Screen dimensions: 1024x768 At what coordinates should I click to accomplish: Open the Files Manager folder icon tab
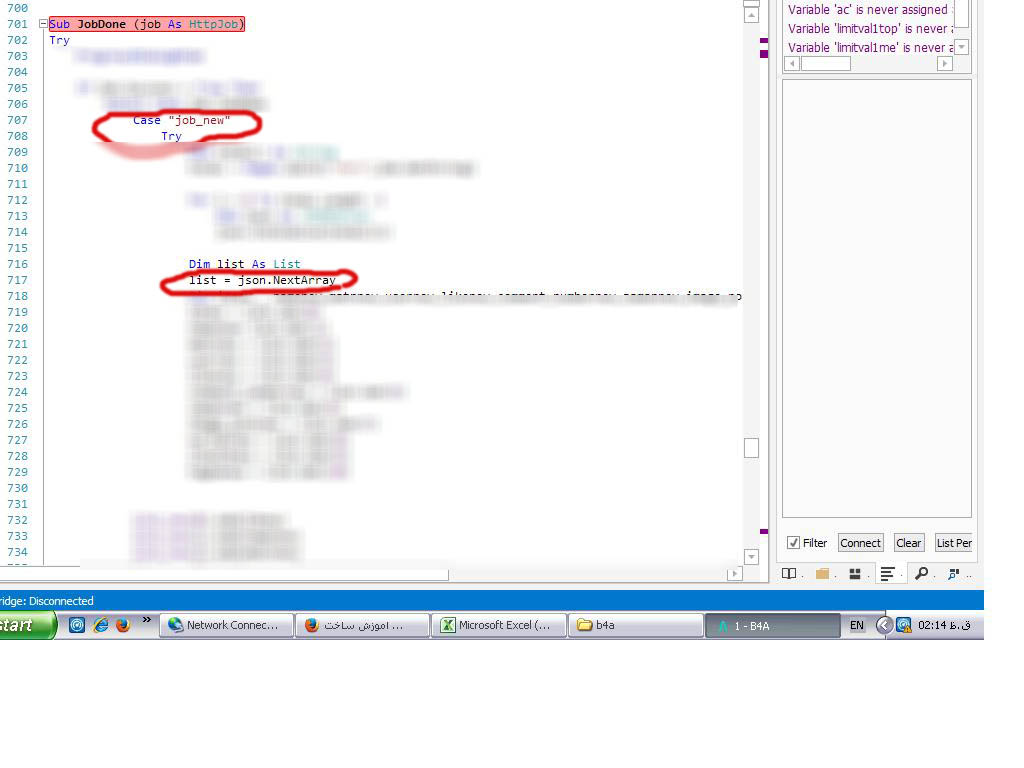pyautogui.click(x=823, y=574)
